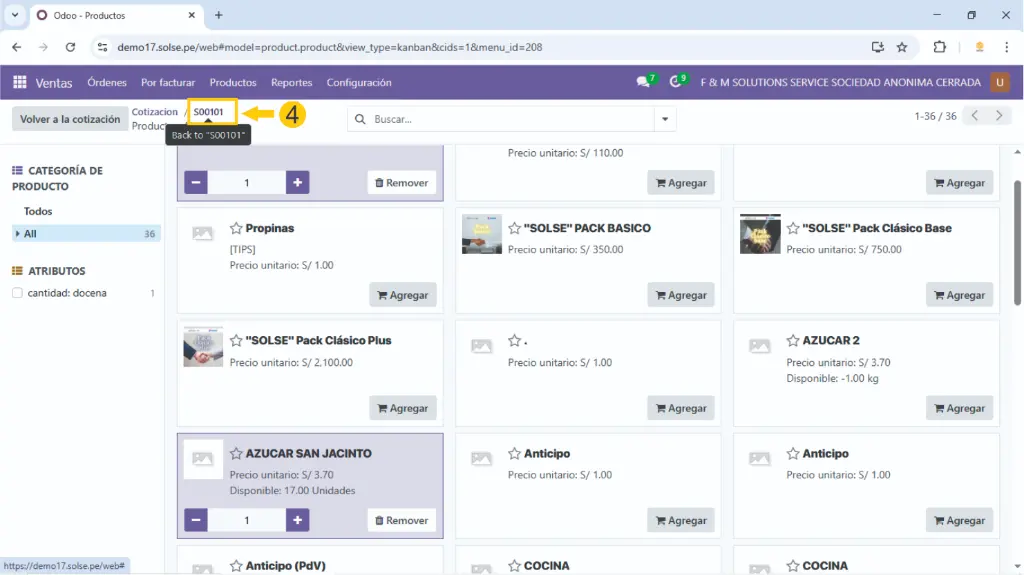Image resolution: width=1024 pixels, height=575 pixels.
Task: Decrease AZUCAR SAN JACINTO quantity with minus
Action: pyautogui.click(x=196, y=520)
